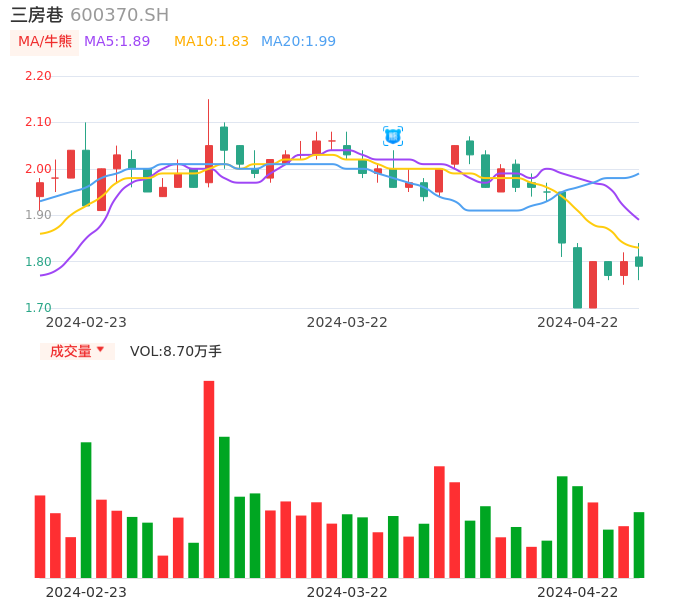Select the last green candlestick on the chart
686x606 pixels.
tap(639, 261)
